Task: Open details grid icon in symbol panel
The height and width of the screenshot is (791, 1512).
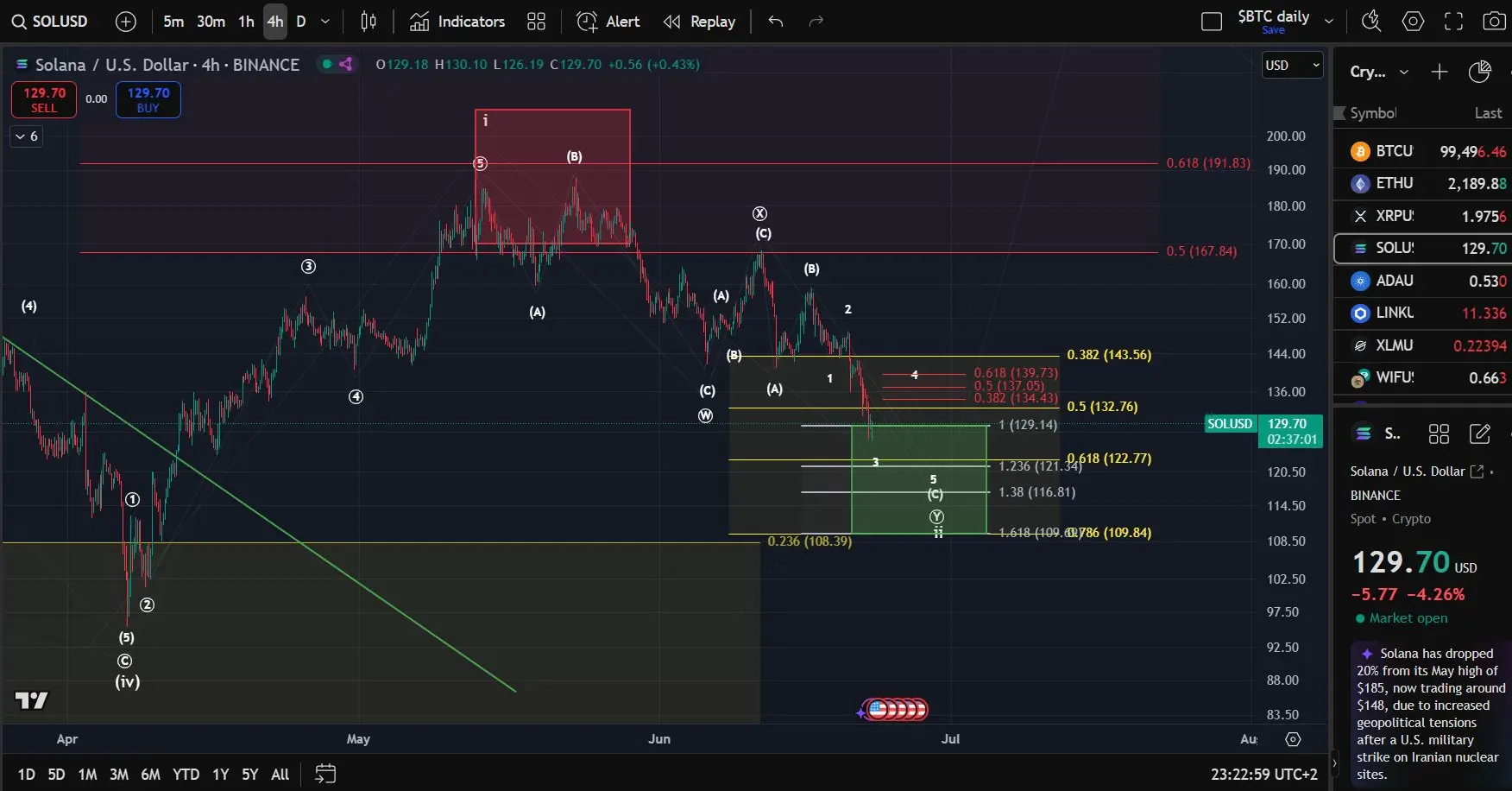Action: 1439,433
